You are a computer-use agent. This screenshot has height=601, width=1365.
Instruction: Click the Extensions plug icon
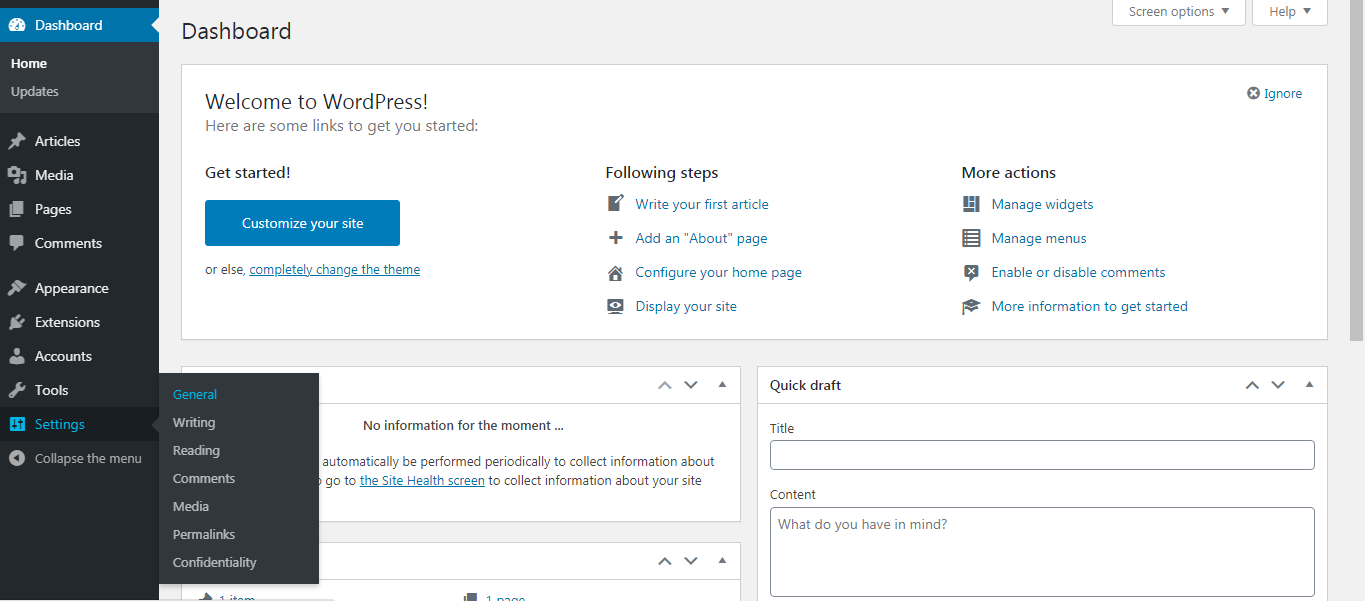click(17, 322)
